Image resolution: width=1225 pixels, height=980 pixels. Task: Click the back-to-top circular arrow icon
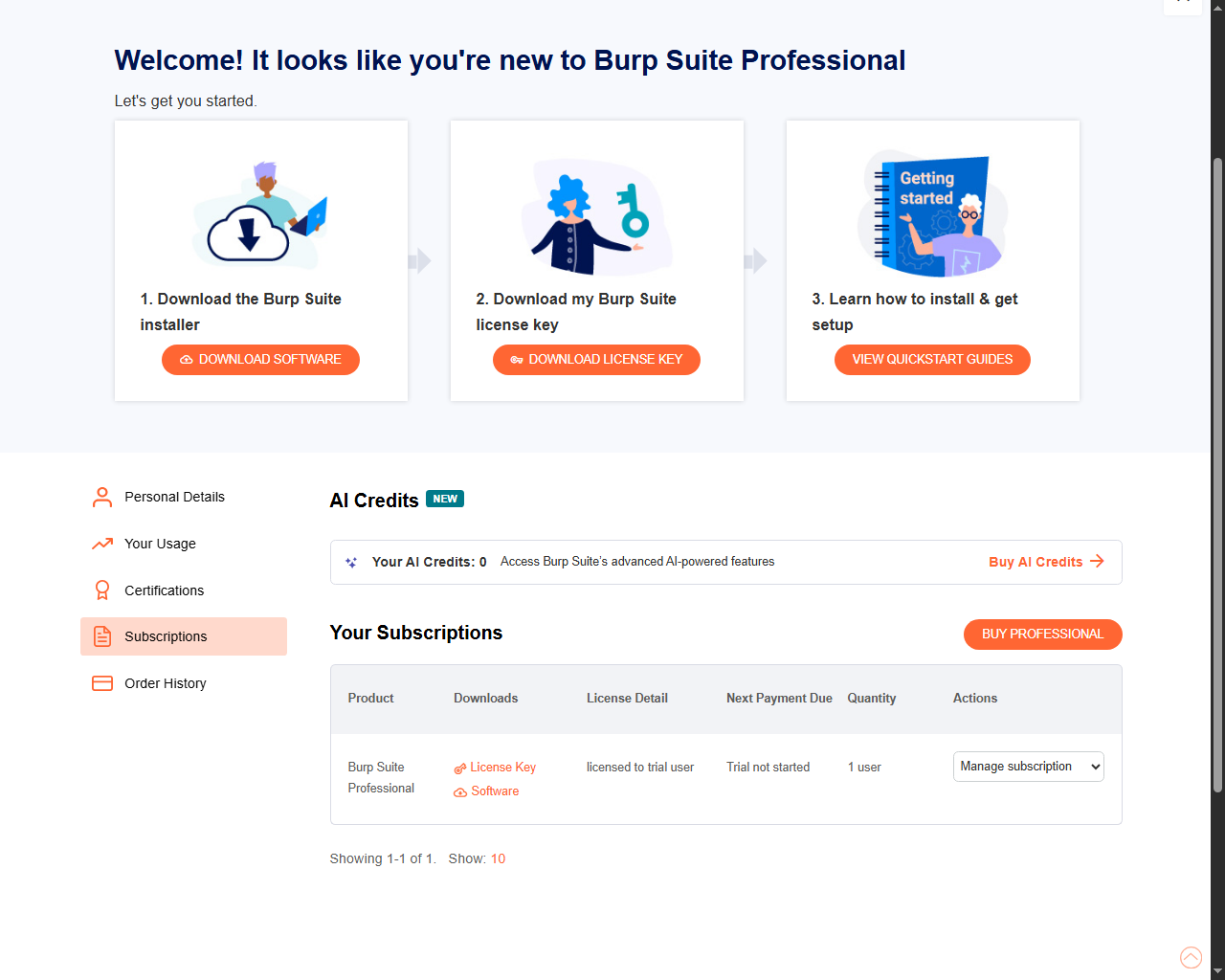pos(1191,957)
